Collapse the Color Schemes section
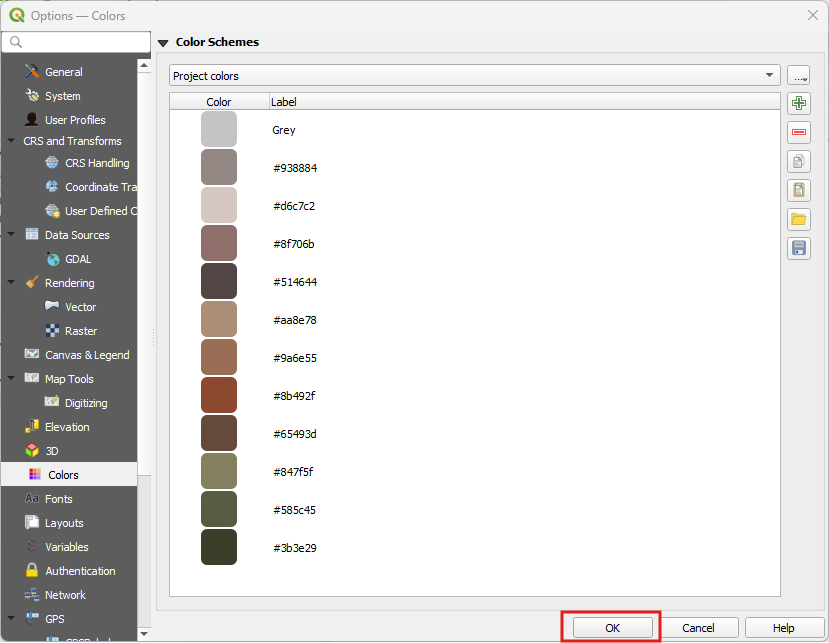The width and height of the screenshot is (829, 643). pyautogui.click(x=163, y=43)
